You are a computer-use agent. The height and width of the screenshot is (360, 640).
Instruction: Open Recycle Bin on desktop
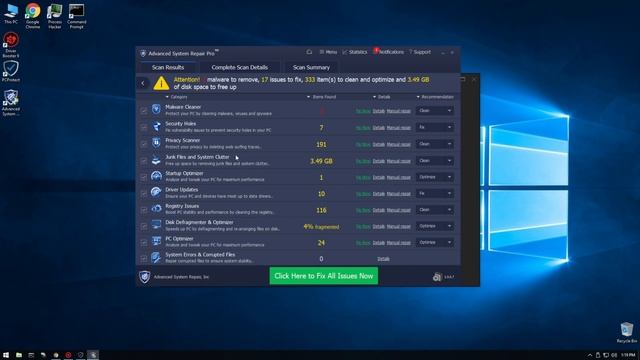(x=627, y=332)
